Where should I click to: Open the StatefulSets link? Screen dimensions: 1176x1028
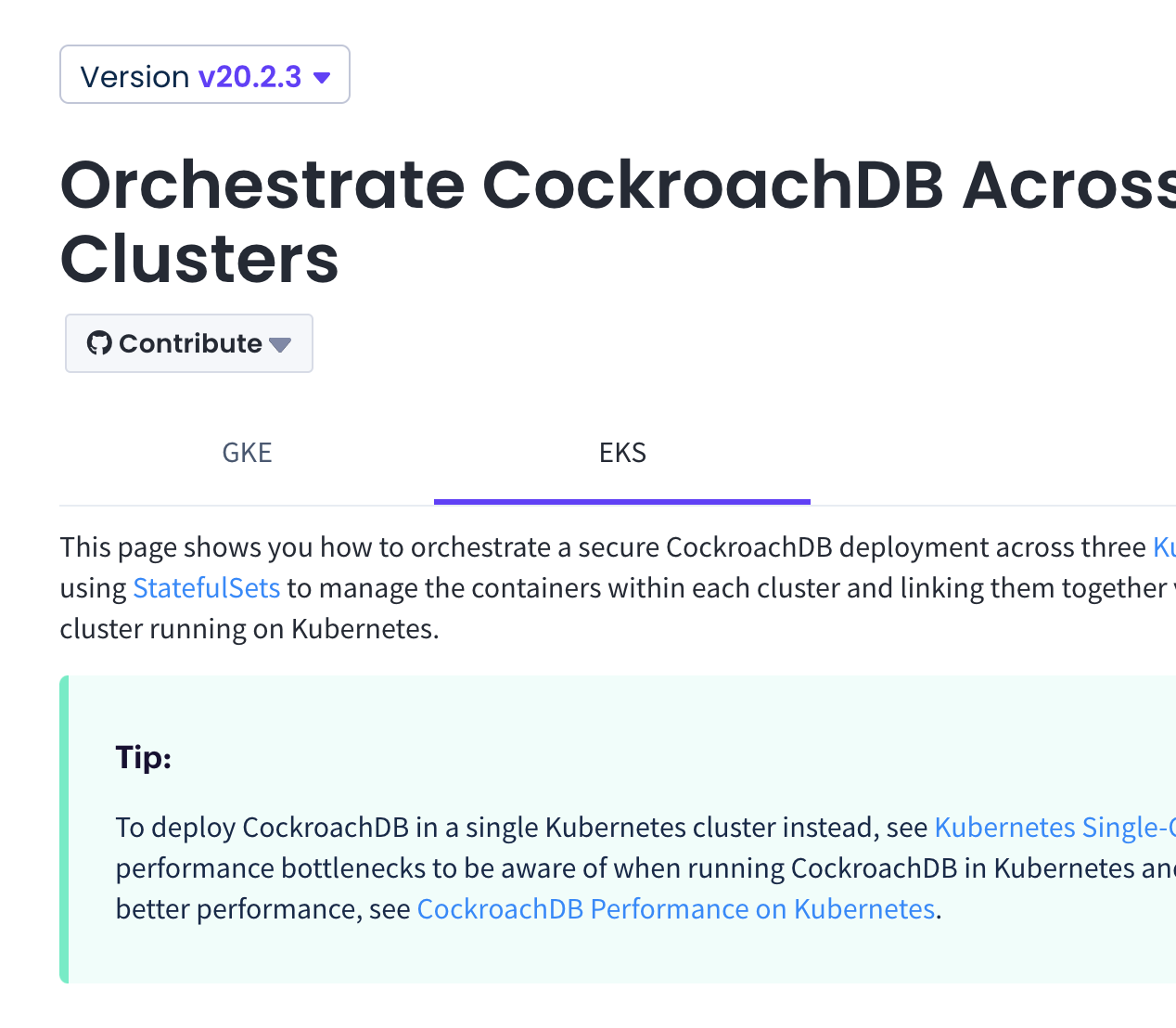[206, 587]
